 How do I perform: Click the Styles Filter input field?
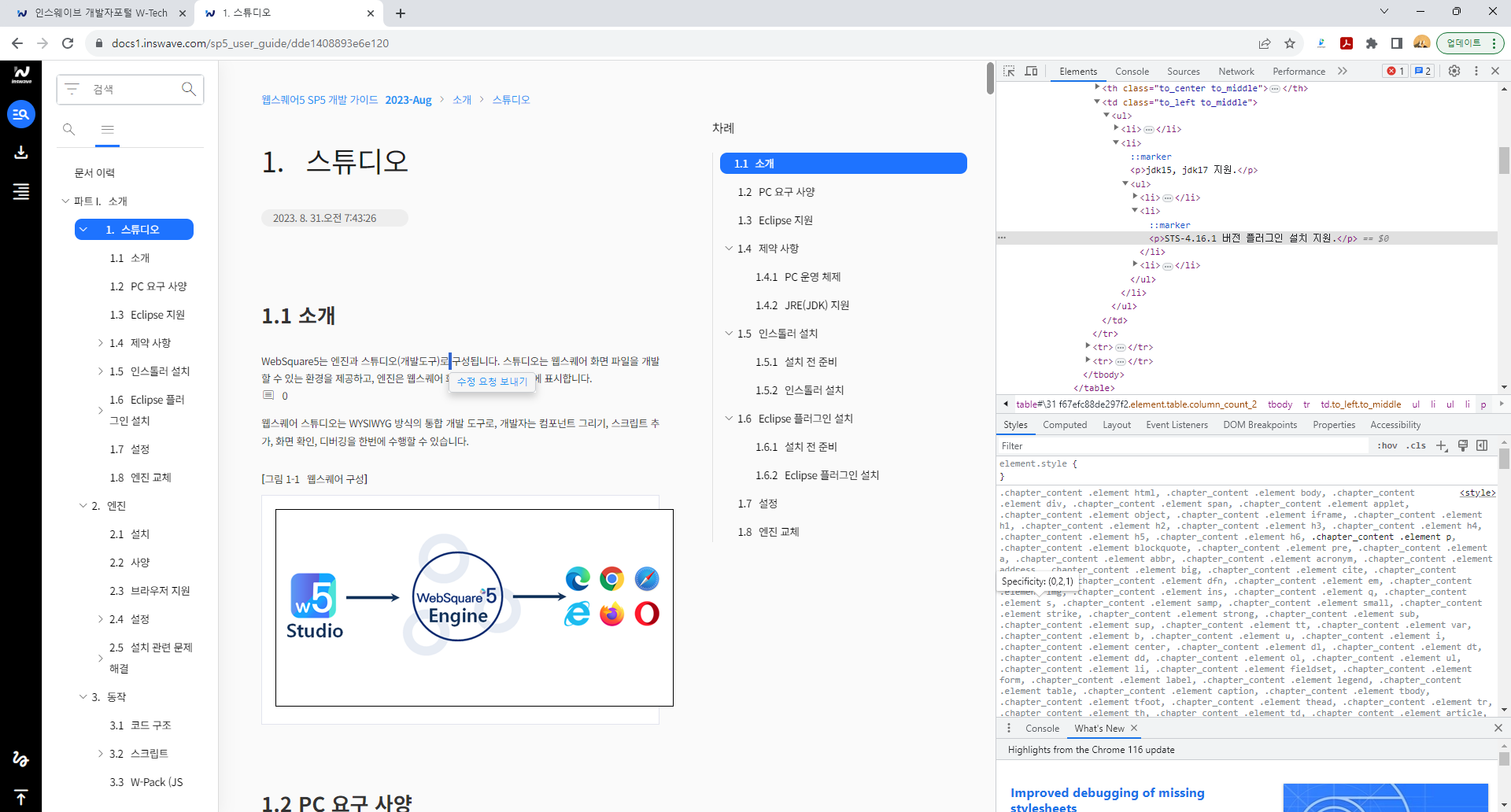[1184, 445]
